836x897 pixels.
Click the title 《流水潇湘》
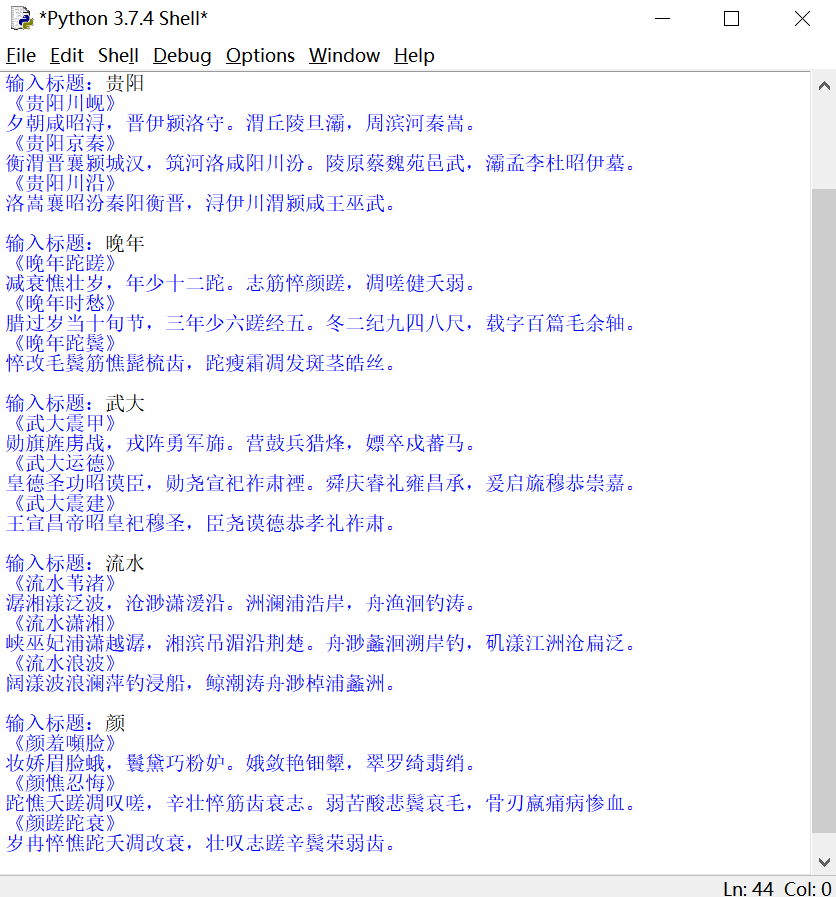[65, 624]
